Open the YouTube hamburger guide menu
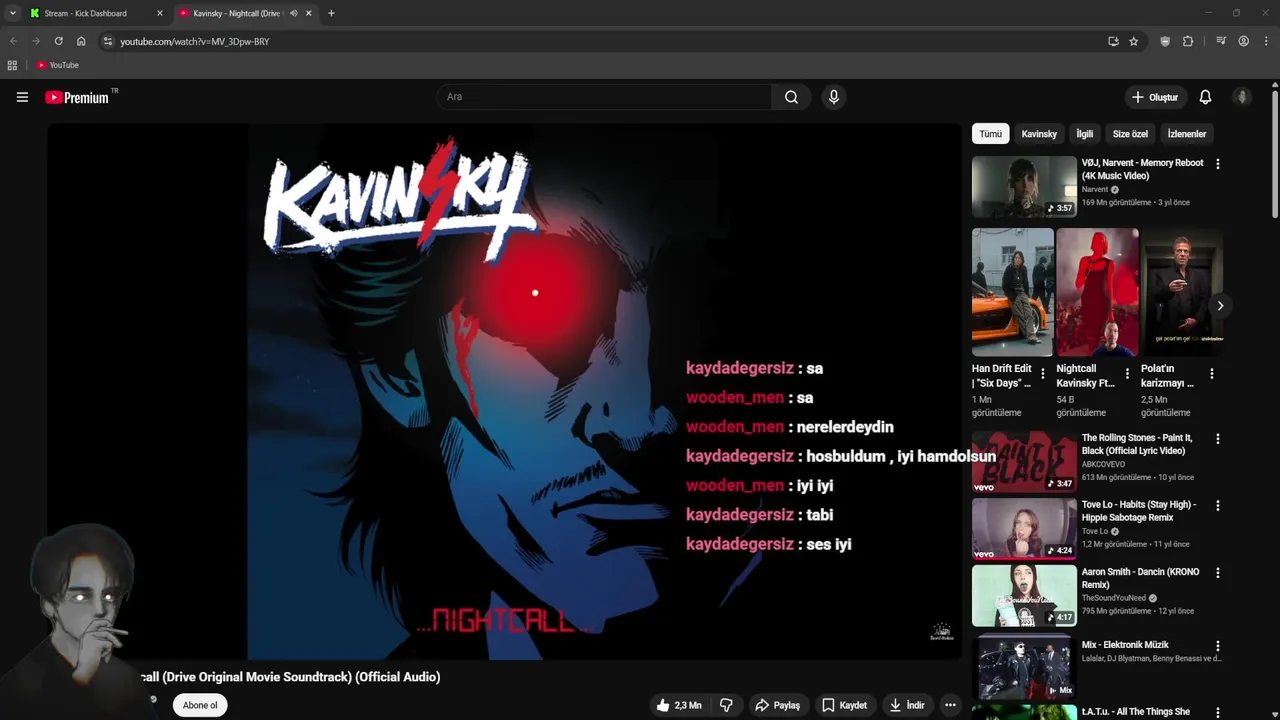1280x720 pixels. click(x=22, y=97)
